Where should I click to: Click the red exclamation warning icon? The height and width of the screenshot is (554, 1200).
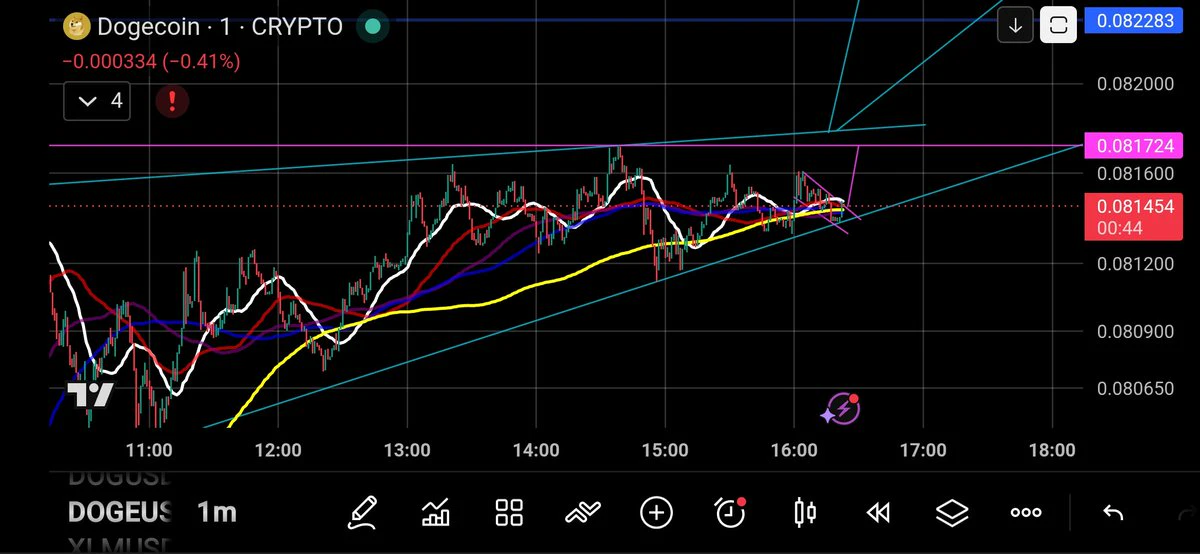(x=173, y=101)
